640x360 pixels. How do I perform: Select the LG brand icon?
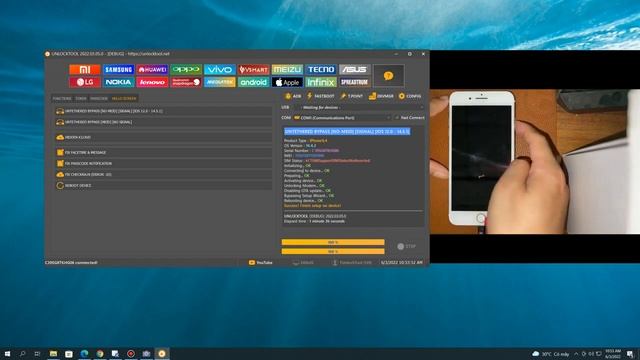click(x=84, y=82)
